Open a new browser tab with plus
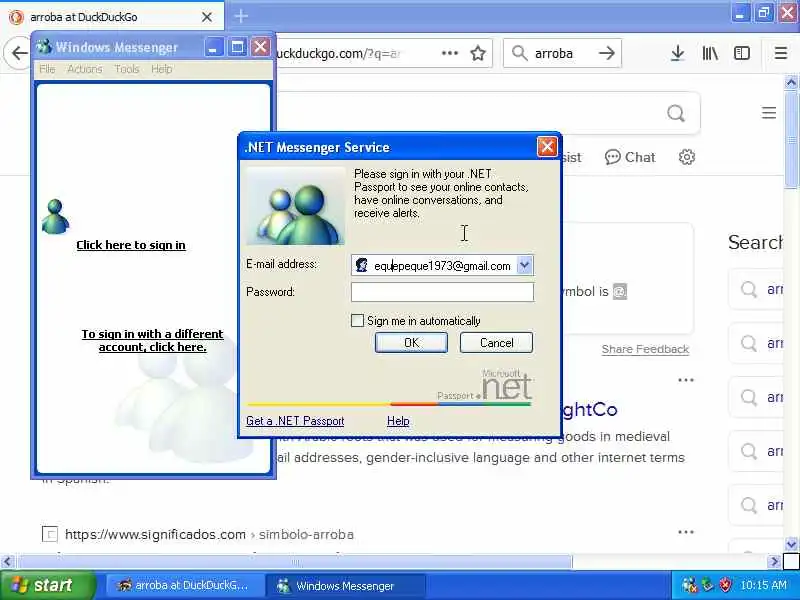Viewport: 800px width, 600px height. [241, 16]
